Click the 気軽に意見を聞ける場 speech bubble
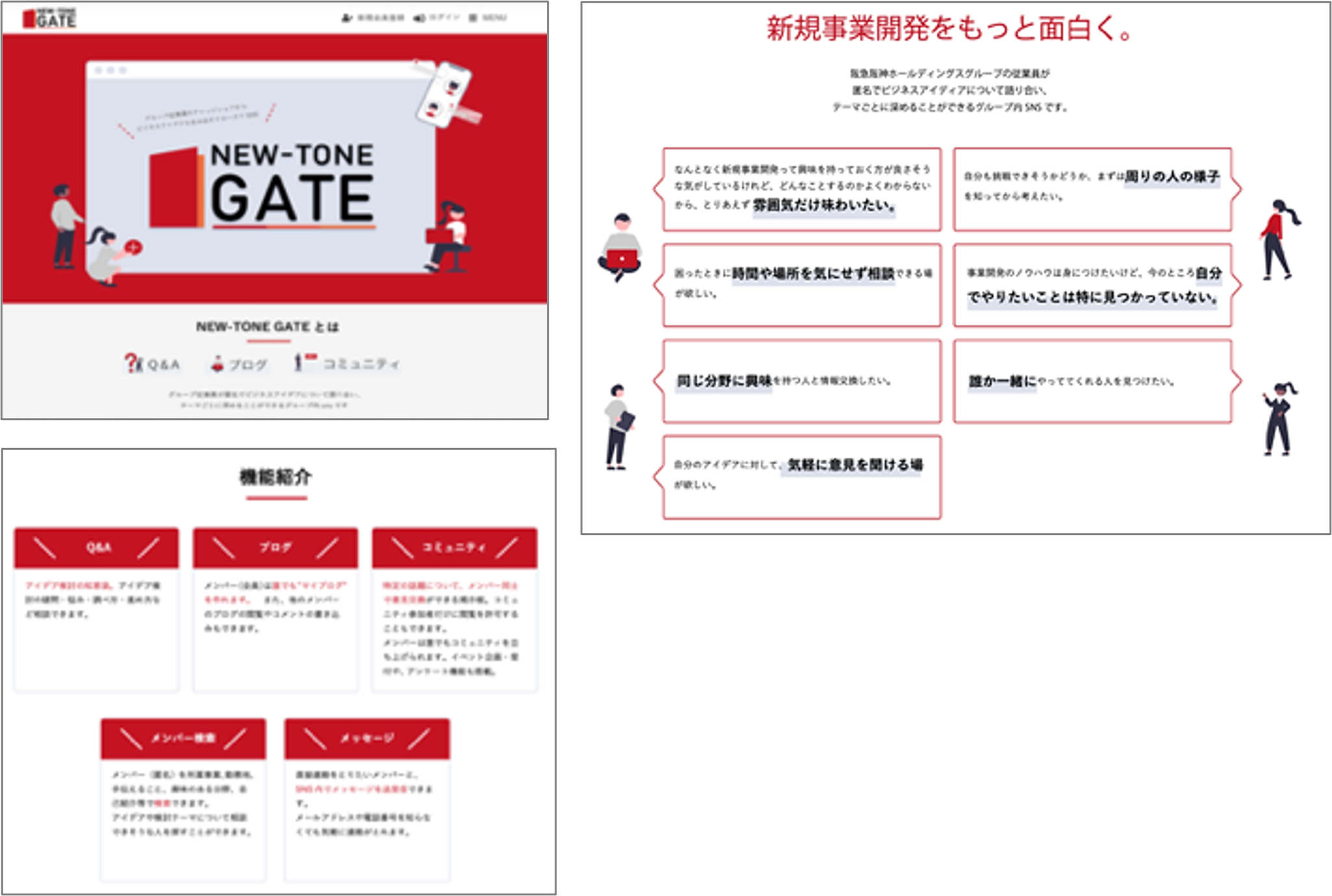The height and width of the screenshot is (896, 1332). pyautogui.click(x=801, y=477)
